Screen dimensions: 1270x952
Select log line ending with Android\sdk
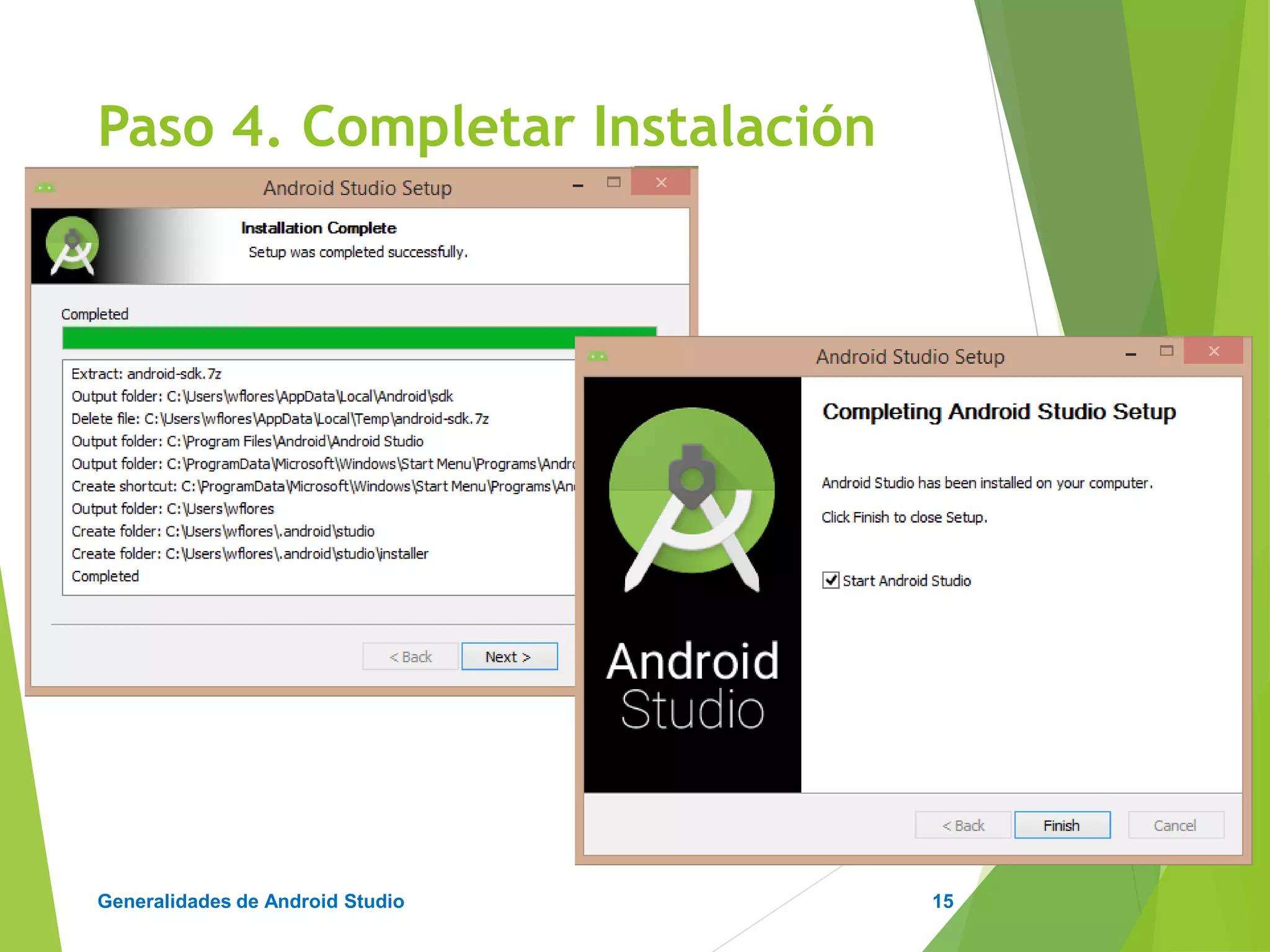click(x=262, y=396)
